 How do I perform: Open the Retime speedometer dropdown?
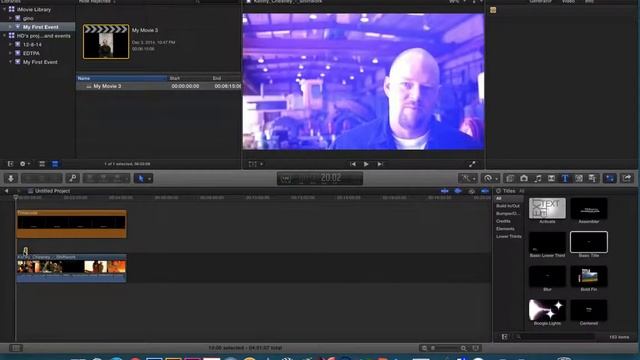[x=490, y=178]
